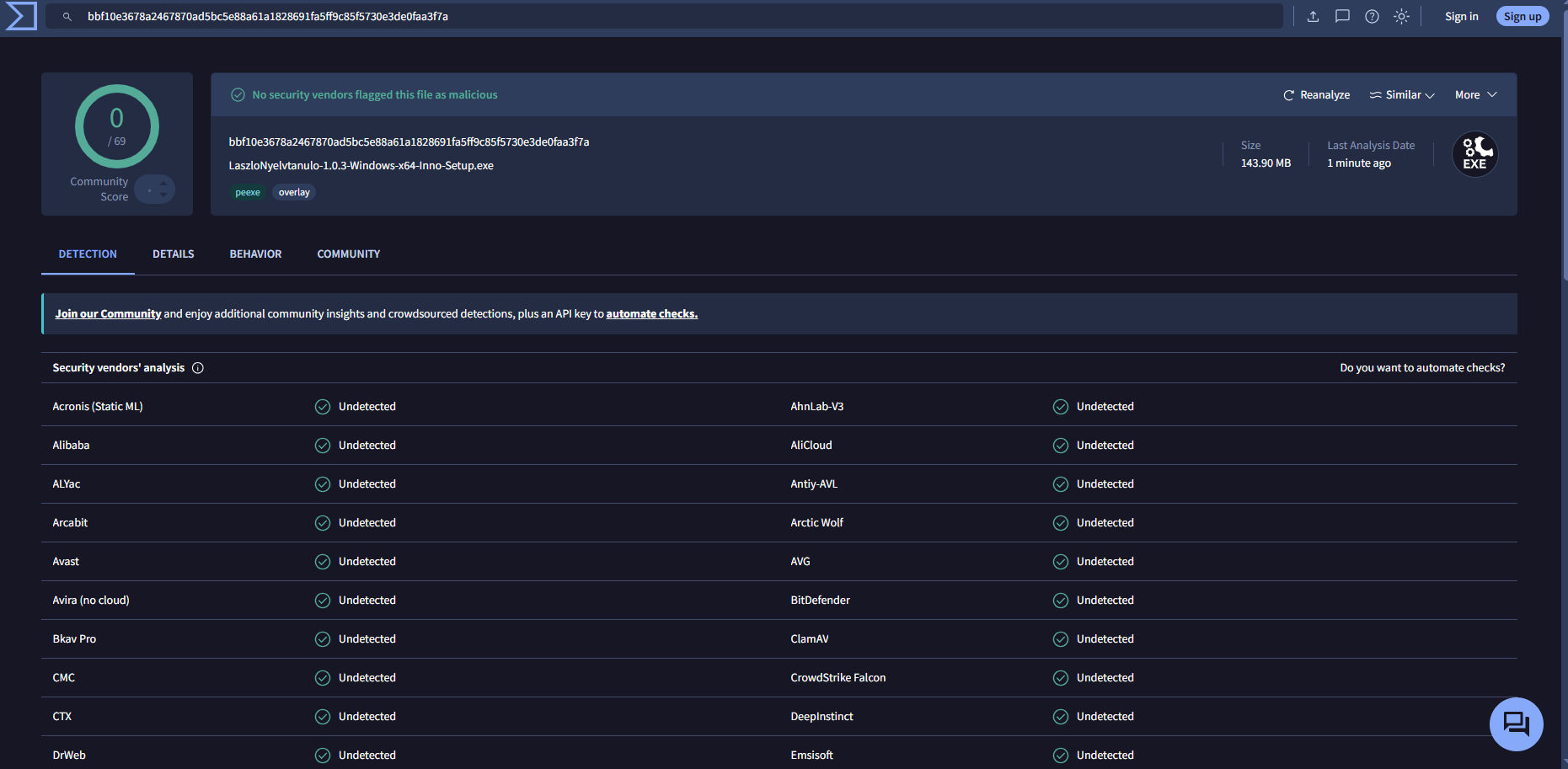The height and width of the screenshot is (769, 1568).
Task: Expand the More dropdown menu
Action: (1476, 95)
